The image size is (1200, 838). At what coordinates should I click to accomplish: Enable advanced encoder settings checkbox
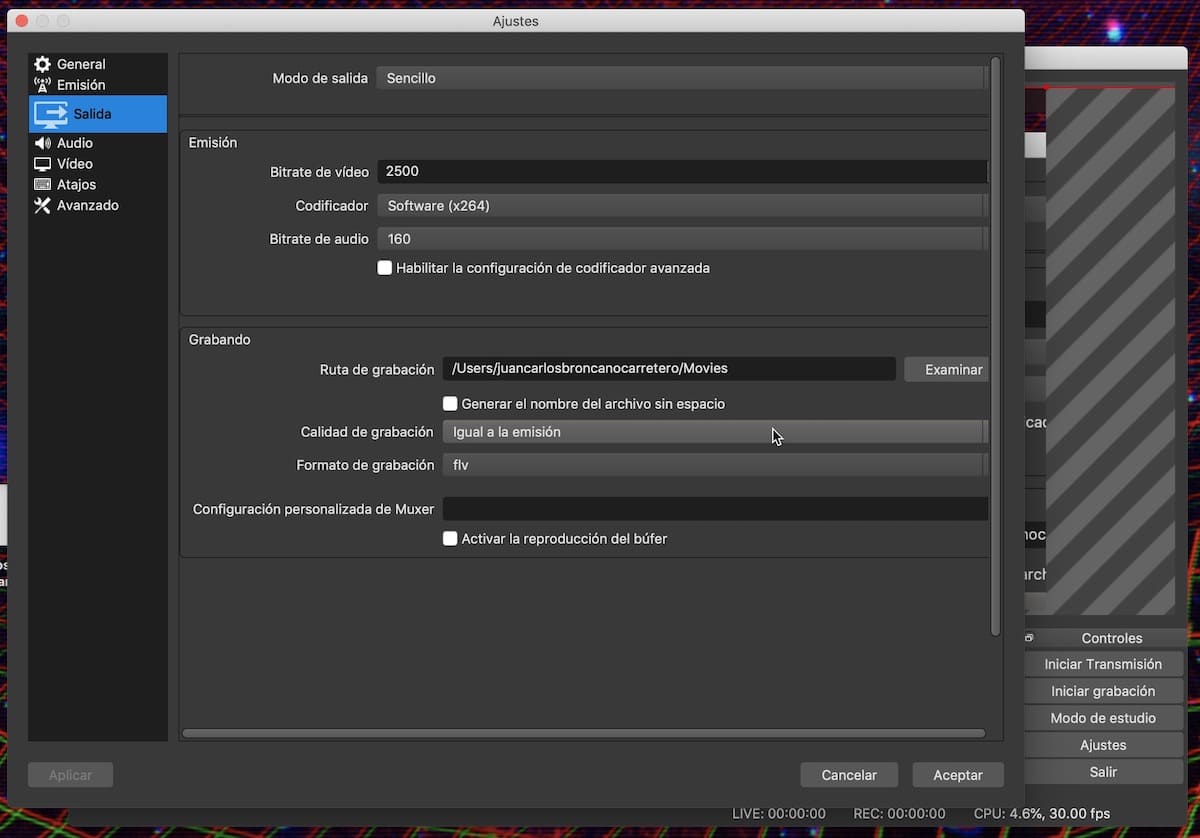(x=384, y=268)
